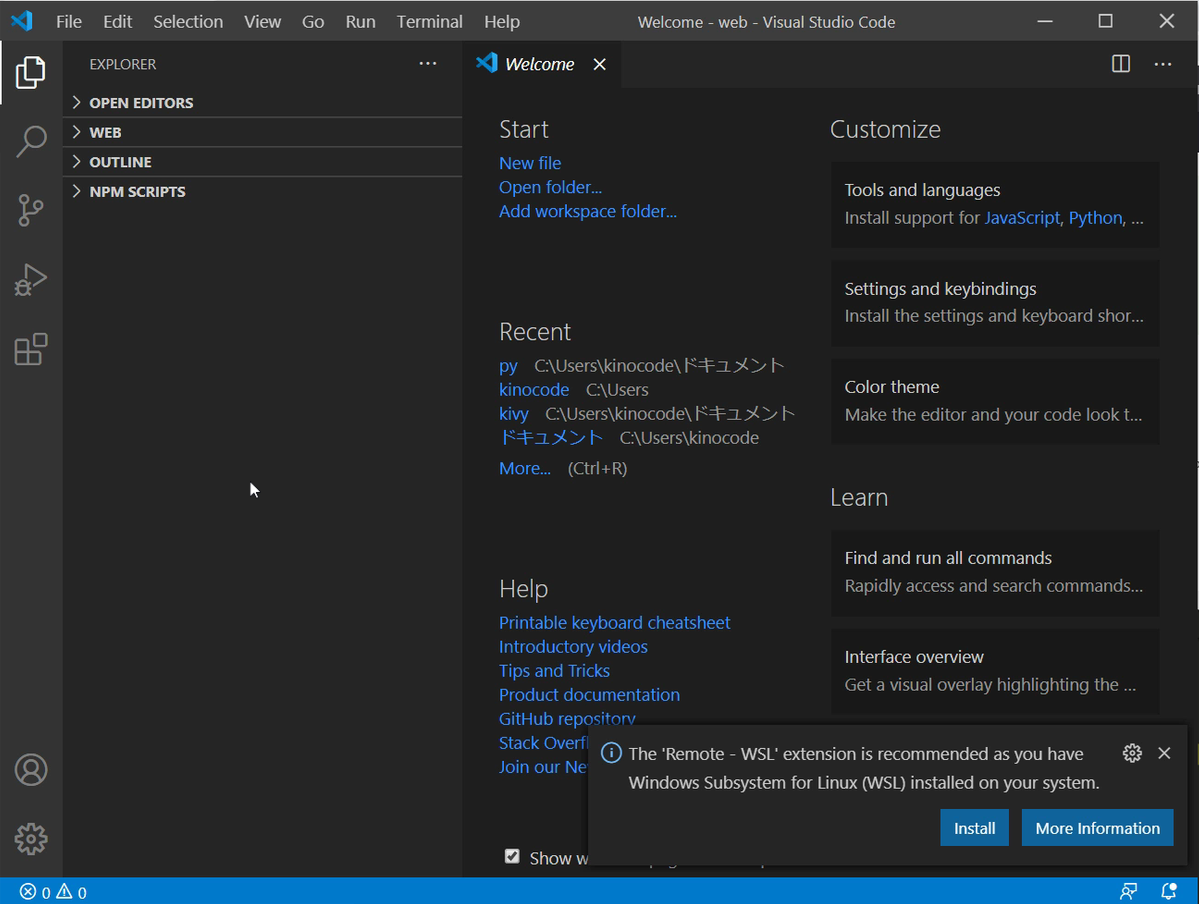Screen dimensions: 1199x904
Task: Open recent folder ドキュメント
Action: coord(551,438)
